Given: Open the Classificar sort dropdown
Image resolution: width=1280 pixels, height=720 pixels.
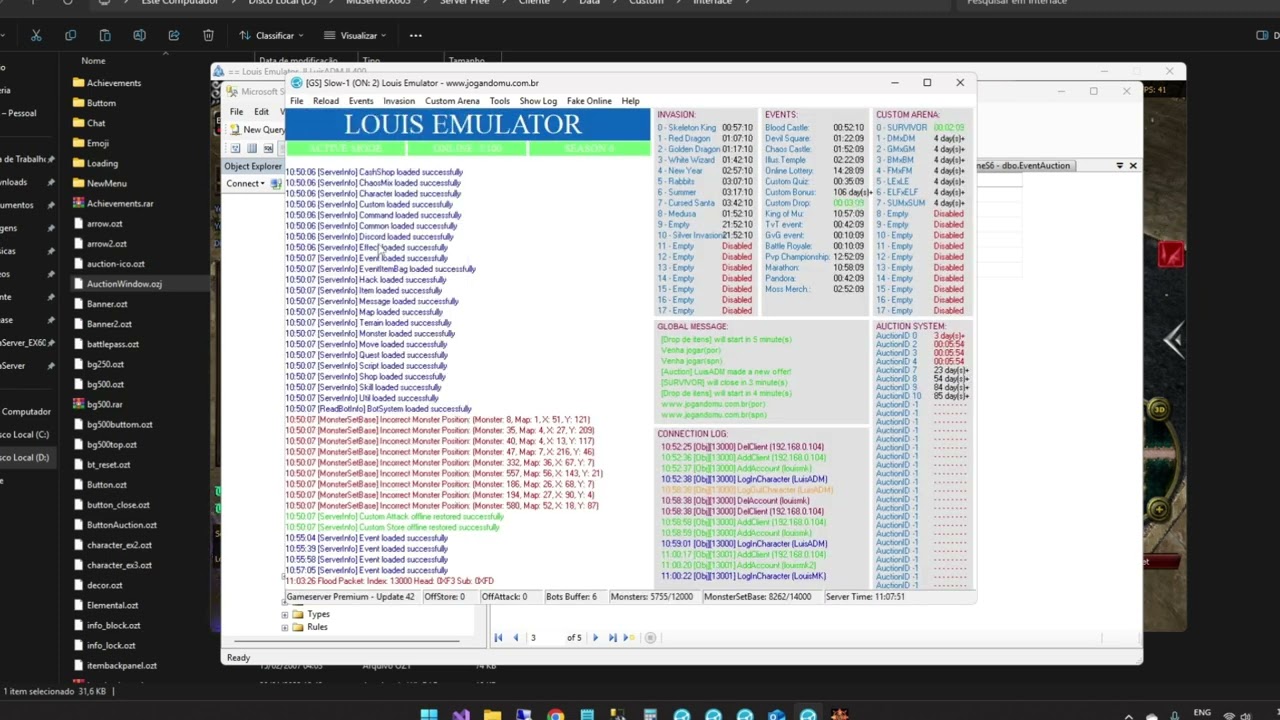Looking at the screenshot, I should pos(272,35).
